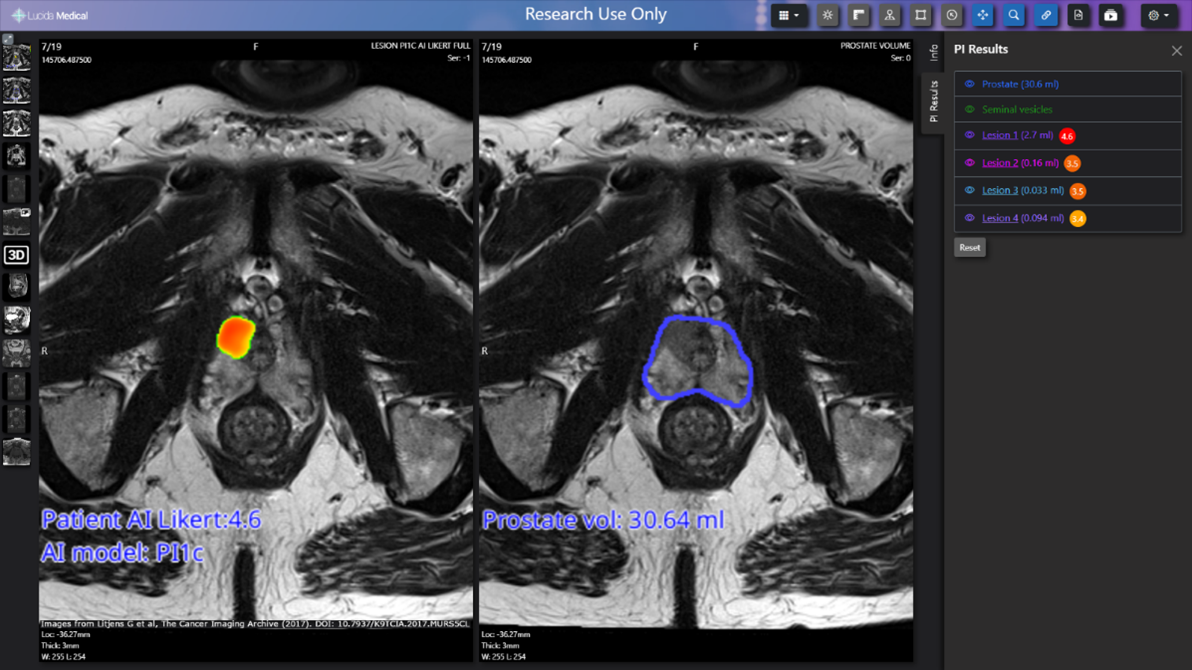Toggle Seminal vesicles visibility eye
The height and width of the screenshot is (670, 1192).
(x=969, y=110)
